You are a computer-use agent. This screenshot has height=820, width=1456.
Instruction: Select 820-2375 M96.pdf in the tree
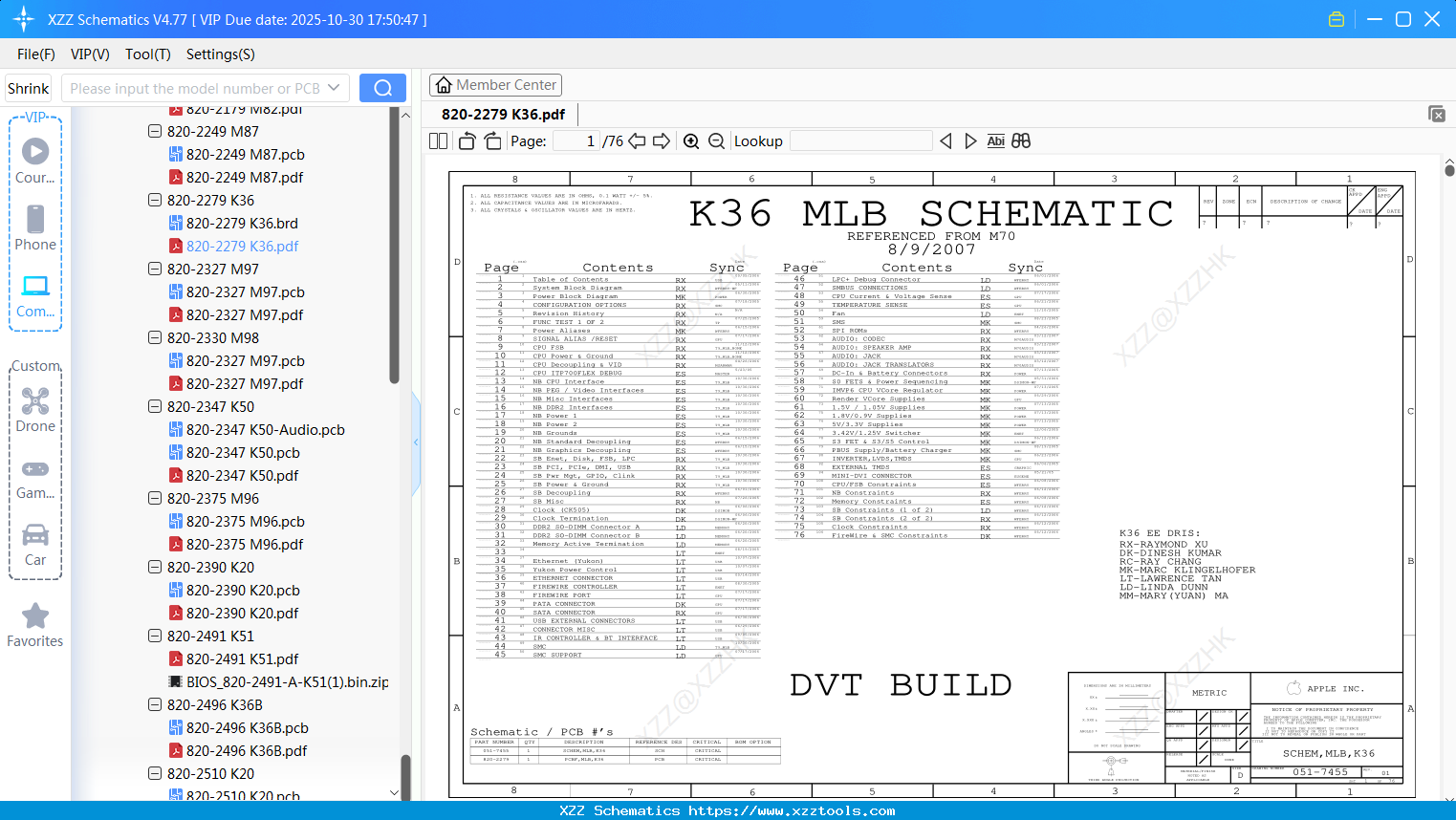[x=245, y=544]
